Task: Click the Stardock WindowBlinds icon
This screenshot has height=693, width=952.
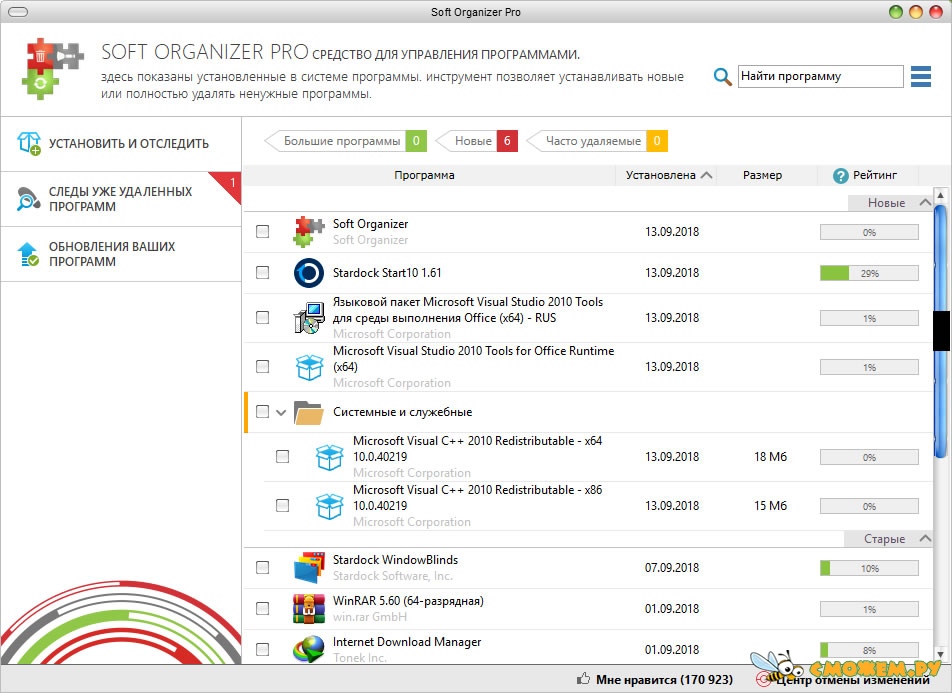Action: 308,567
